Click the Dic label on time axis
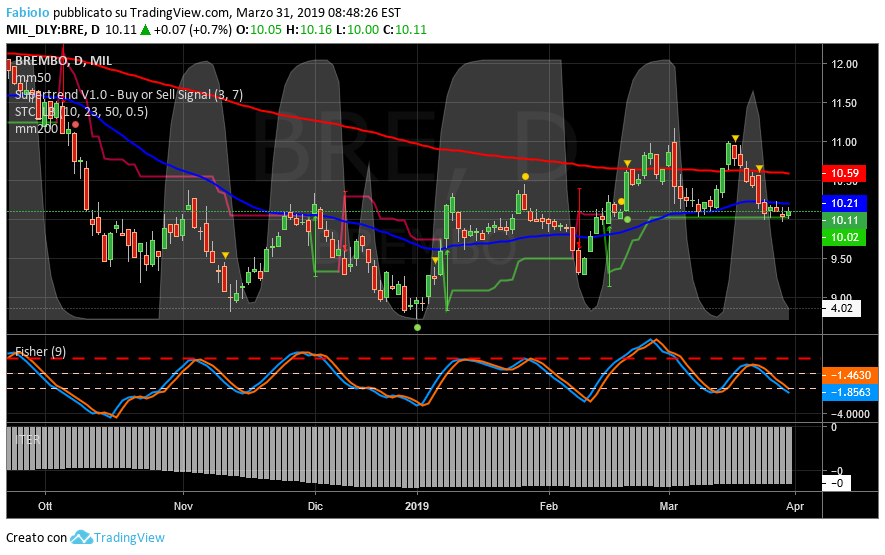 (x=315, y=506)
